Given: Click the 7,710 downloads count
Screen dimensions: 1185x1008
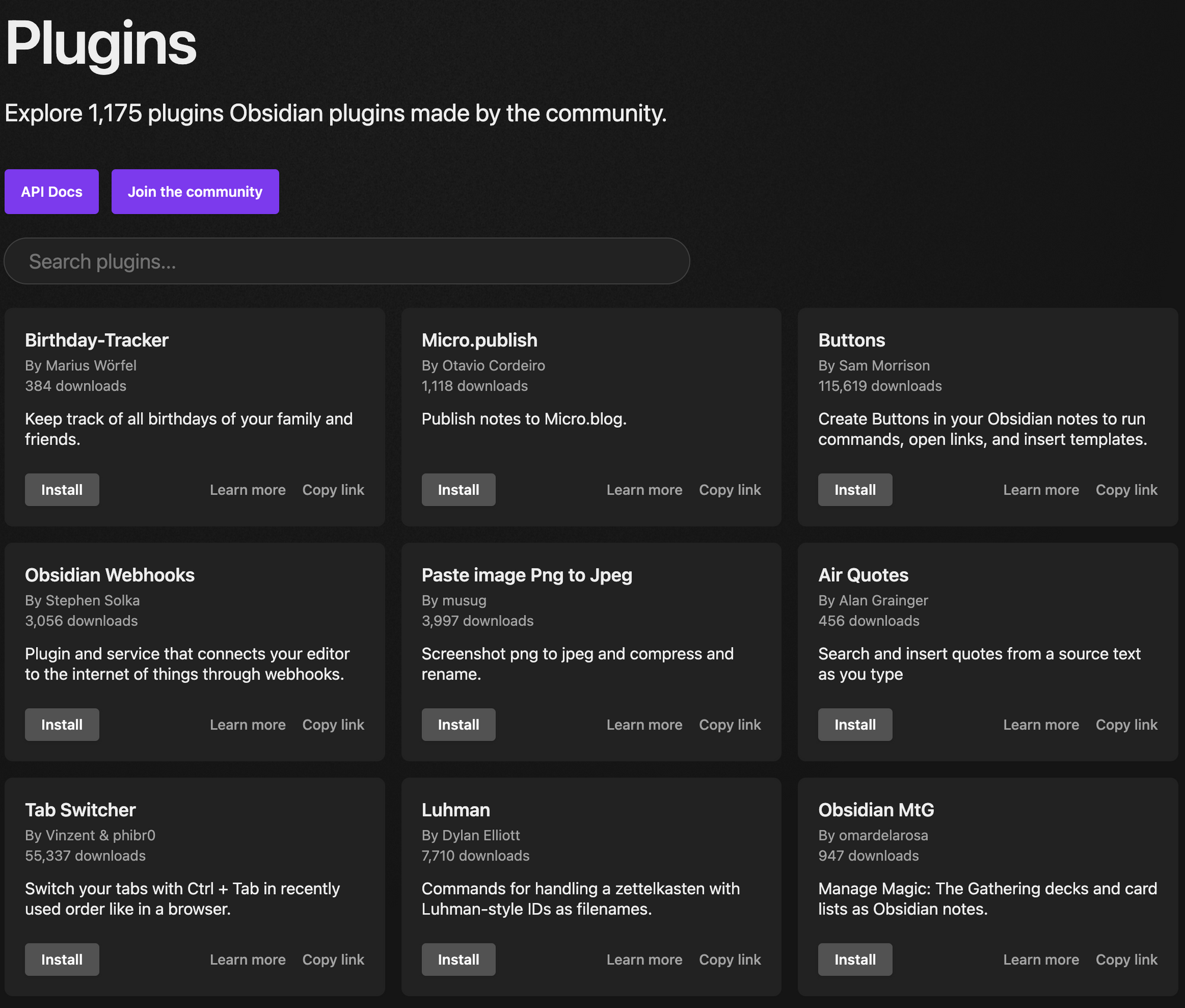Looking at the screenshot, I should point(475,856).
